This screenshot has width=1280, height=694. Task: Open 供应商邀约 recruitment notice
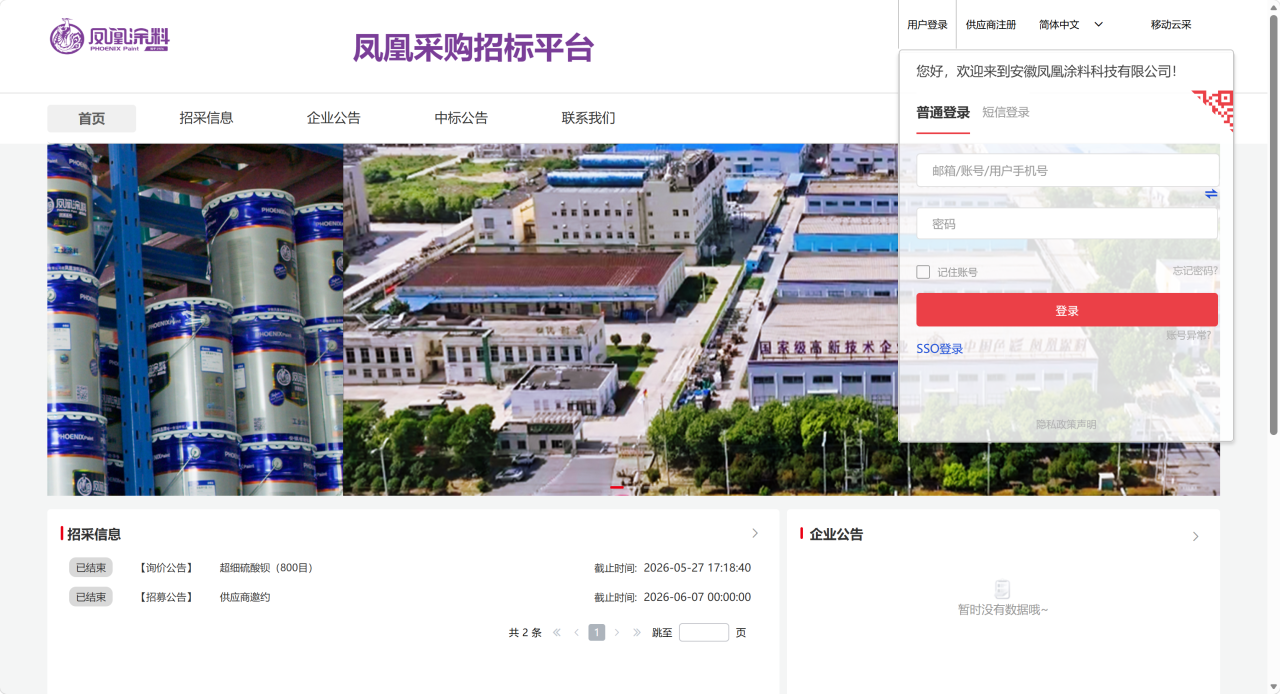click(245, 597)
